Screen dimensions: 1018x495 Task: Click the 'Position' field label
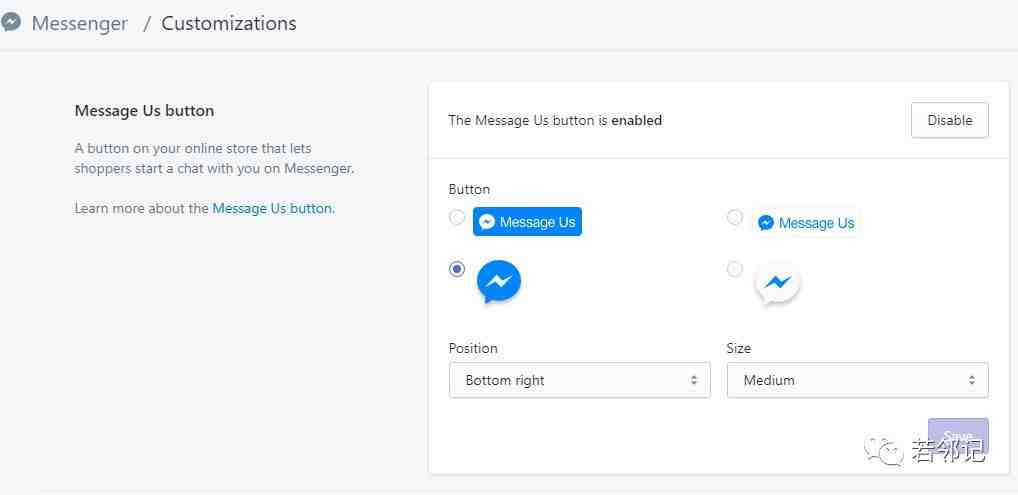pyautogui.click(x=473, y=348)
